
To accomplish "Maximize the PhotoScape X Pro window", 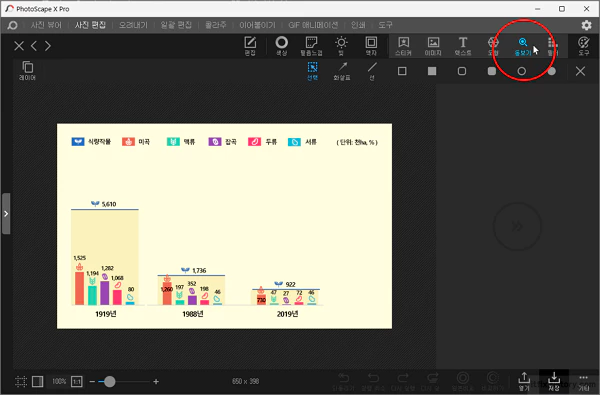I will 562,8.
